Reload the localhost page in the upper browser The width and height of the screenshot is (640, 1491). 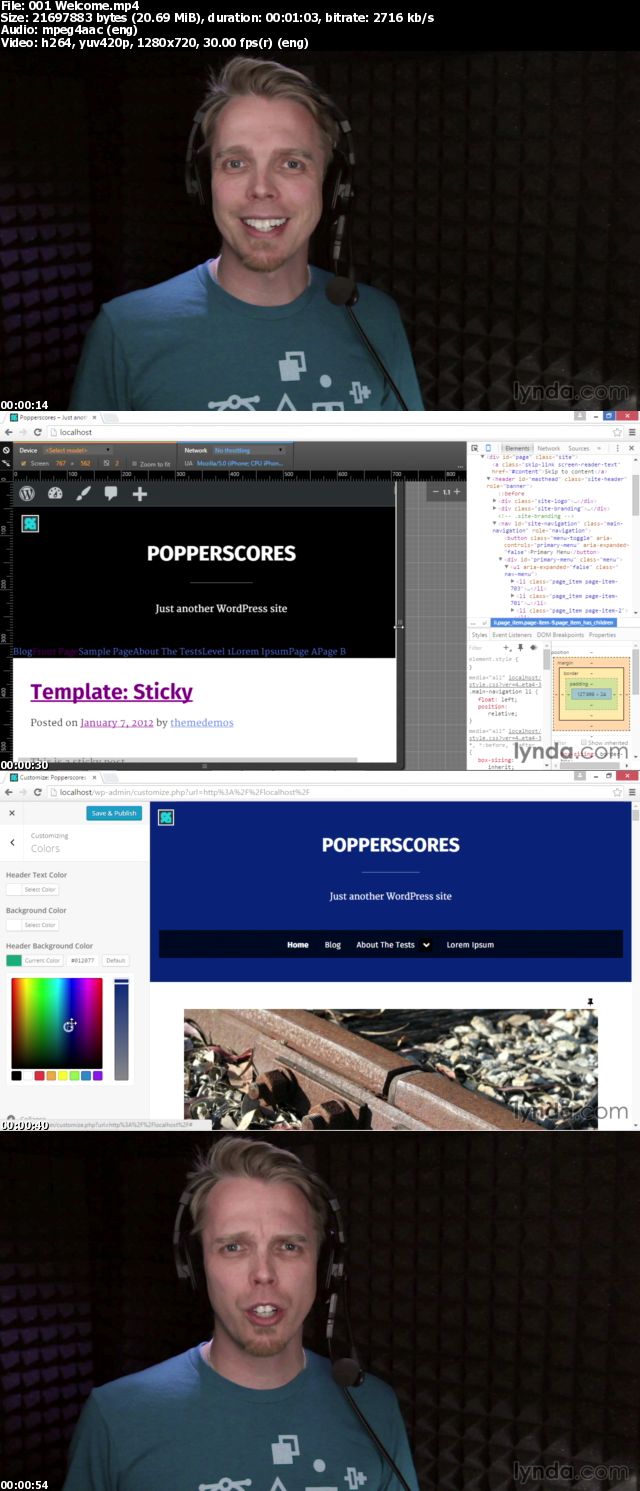[x=38, y=432]
